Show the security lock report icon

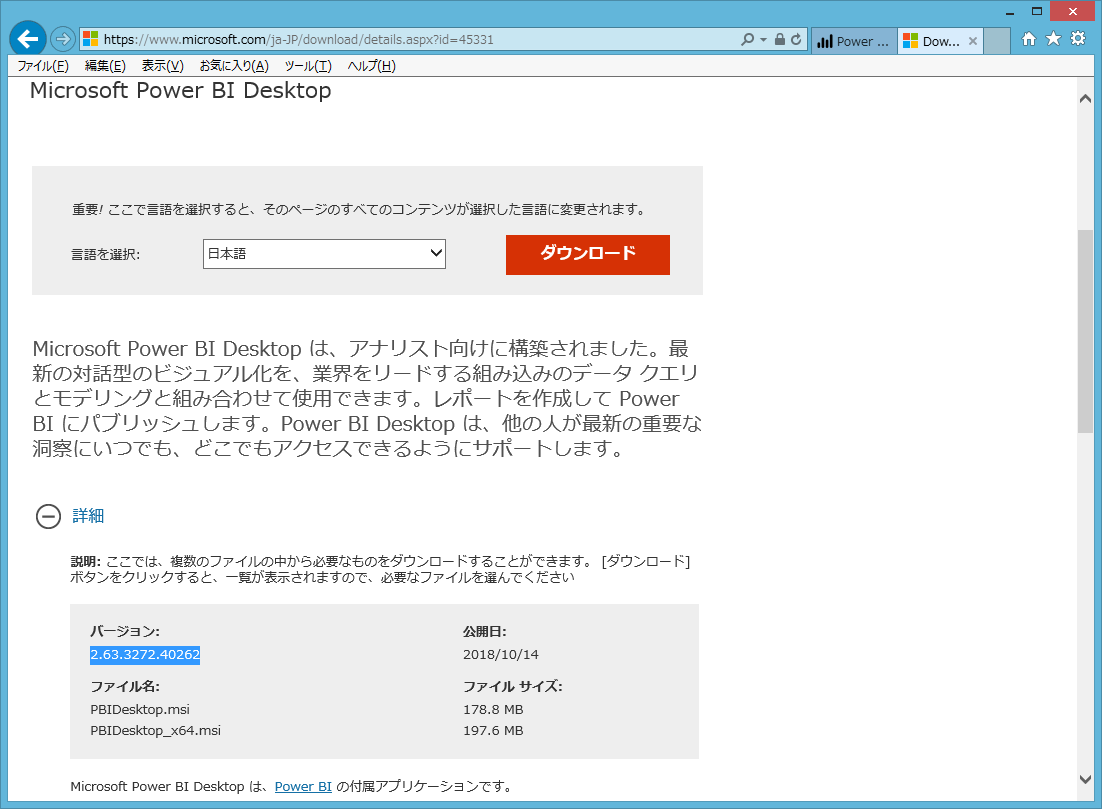pyautogui.click(x=779, y=39)
